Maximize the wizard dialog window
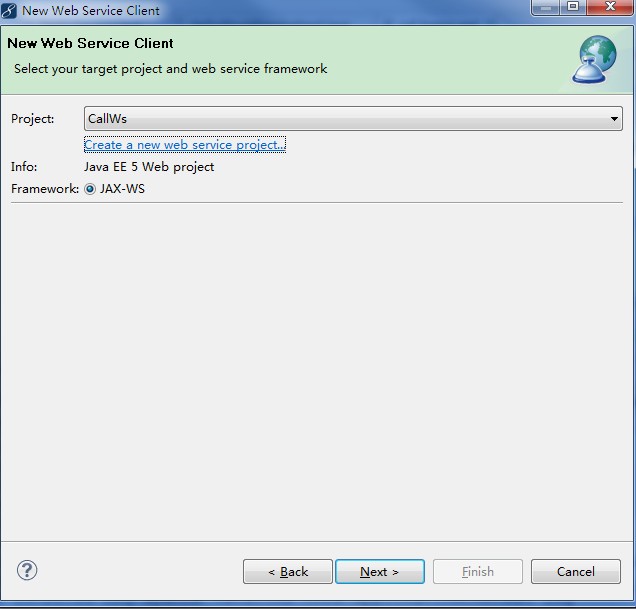Image resolution: width=636 pixels, height=609 pixels. click(573, 7)
